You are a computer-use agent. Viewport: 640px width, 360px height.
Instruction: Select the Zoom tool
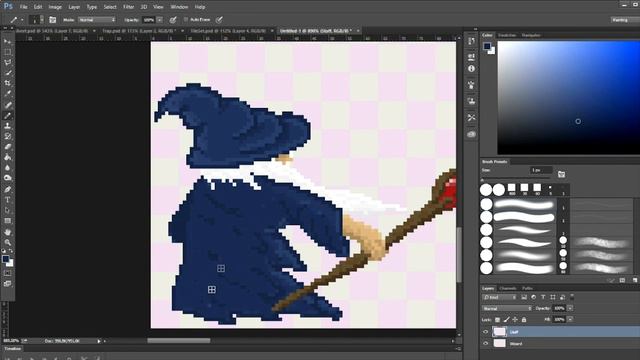point(7,242)
